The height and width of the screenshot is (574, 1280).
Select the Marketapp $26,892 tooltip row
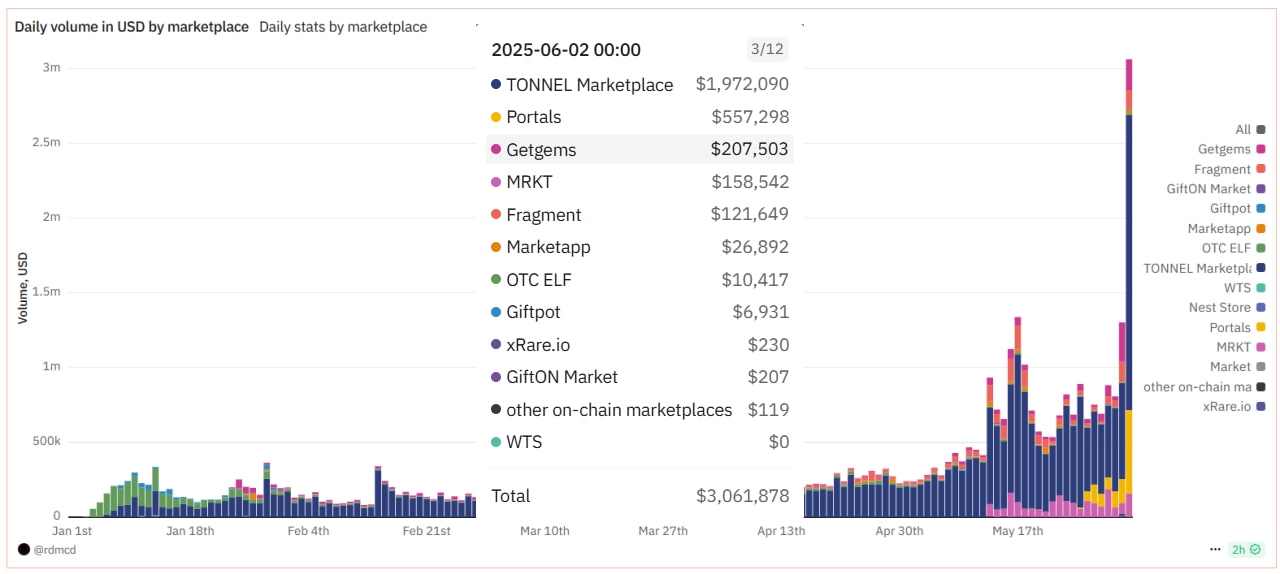coord(640,247)
